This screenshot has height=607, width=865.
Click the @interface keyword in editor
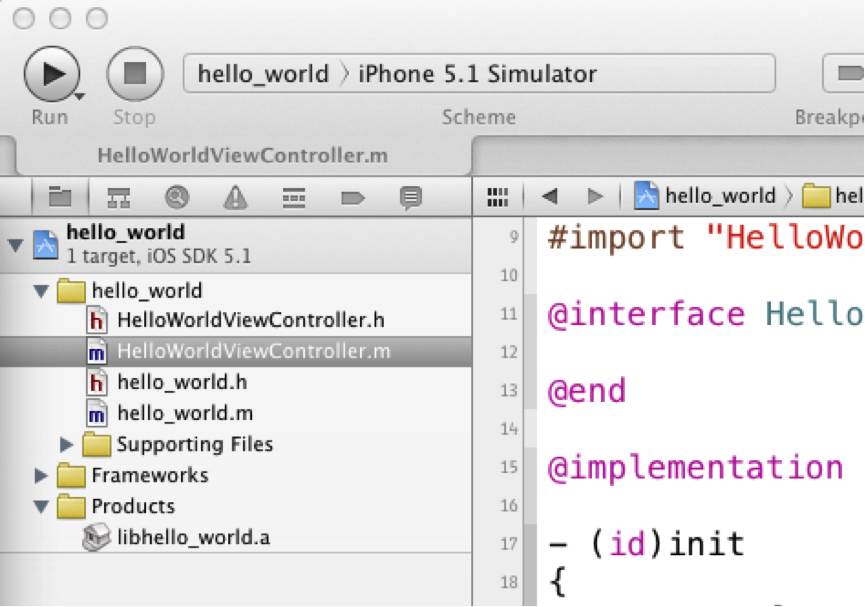646,315
